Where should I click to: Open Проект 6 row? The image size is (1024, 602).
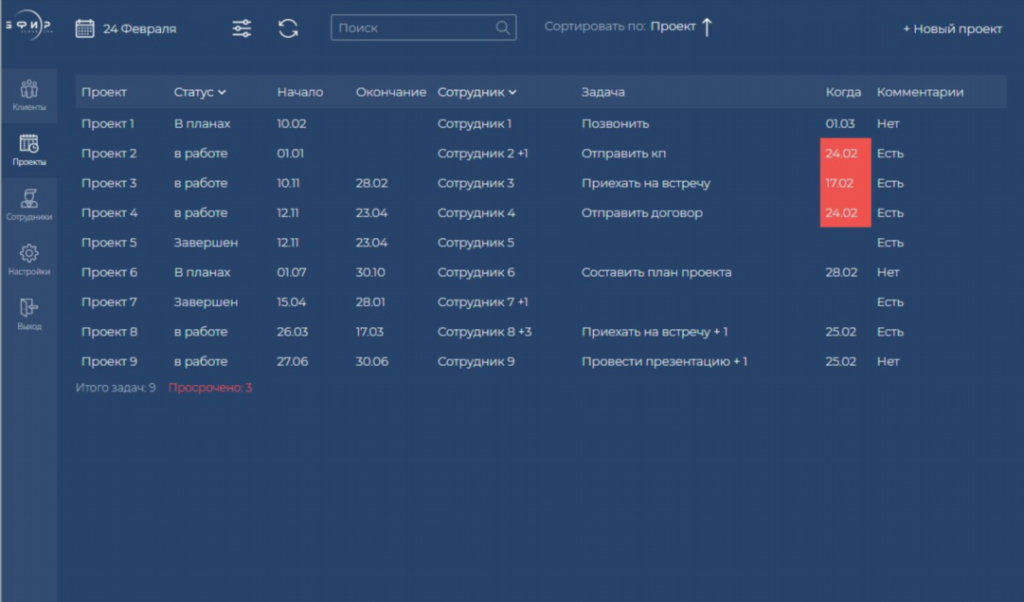541,272
